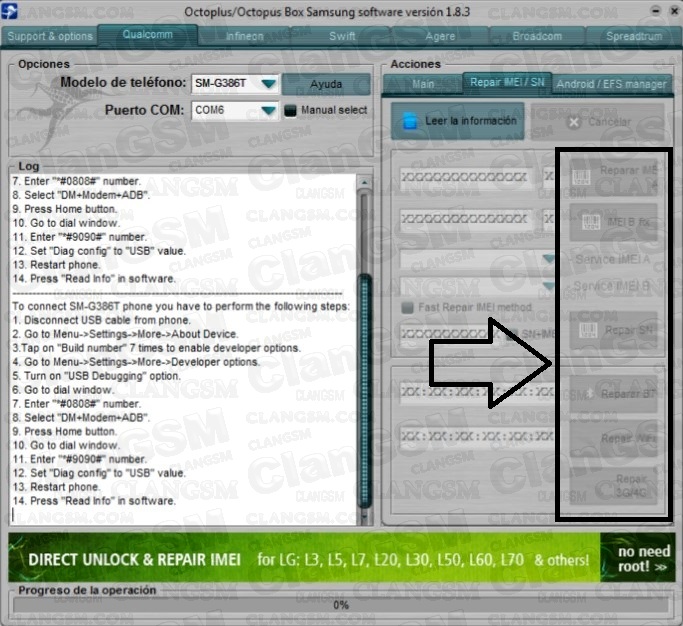Open the Support & options tab
Image resolution: width=683 pixels, height=626 pixels.
(50, 36)
